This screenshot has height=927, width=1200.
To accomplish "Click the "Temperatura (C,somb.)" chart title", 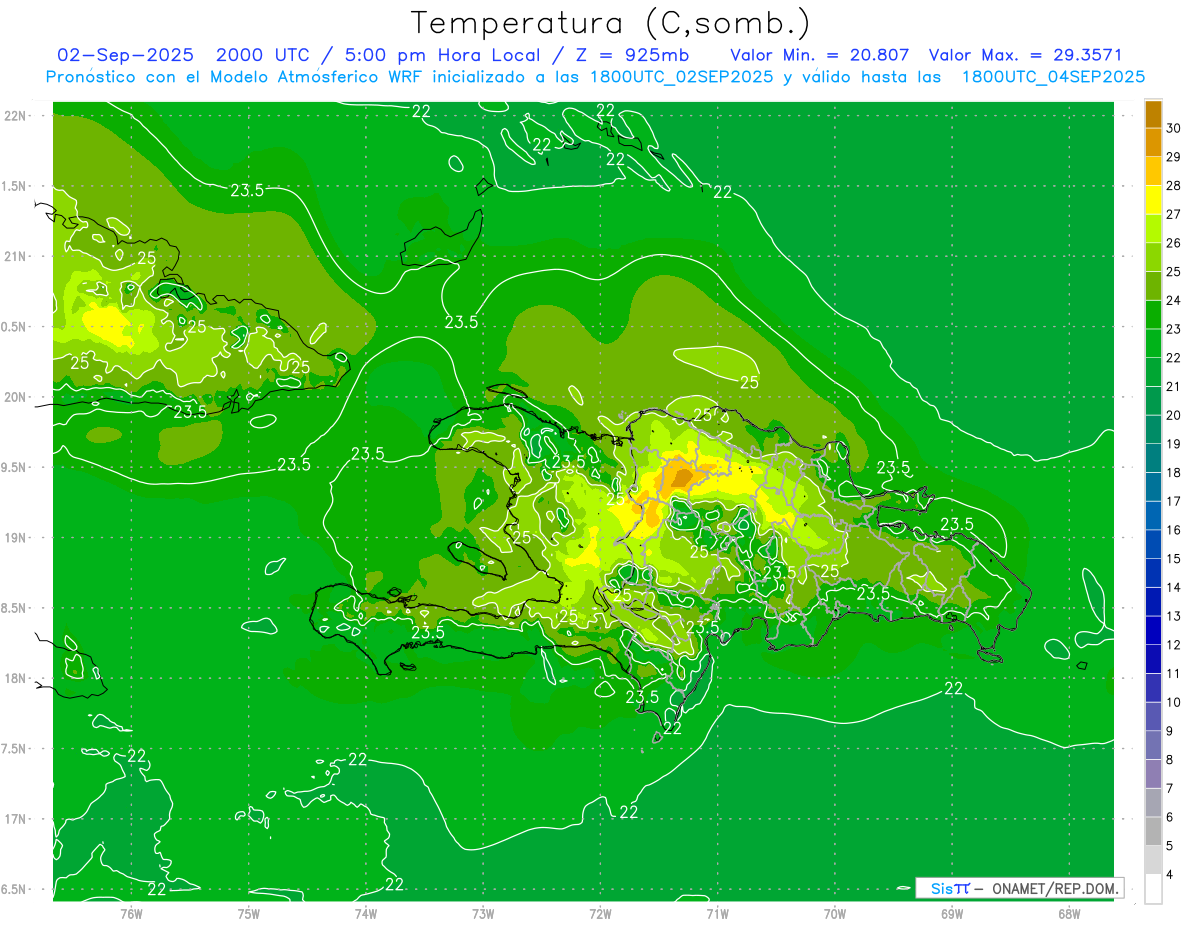I will click(x=610, y=23).
